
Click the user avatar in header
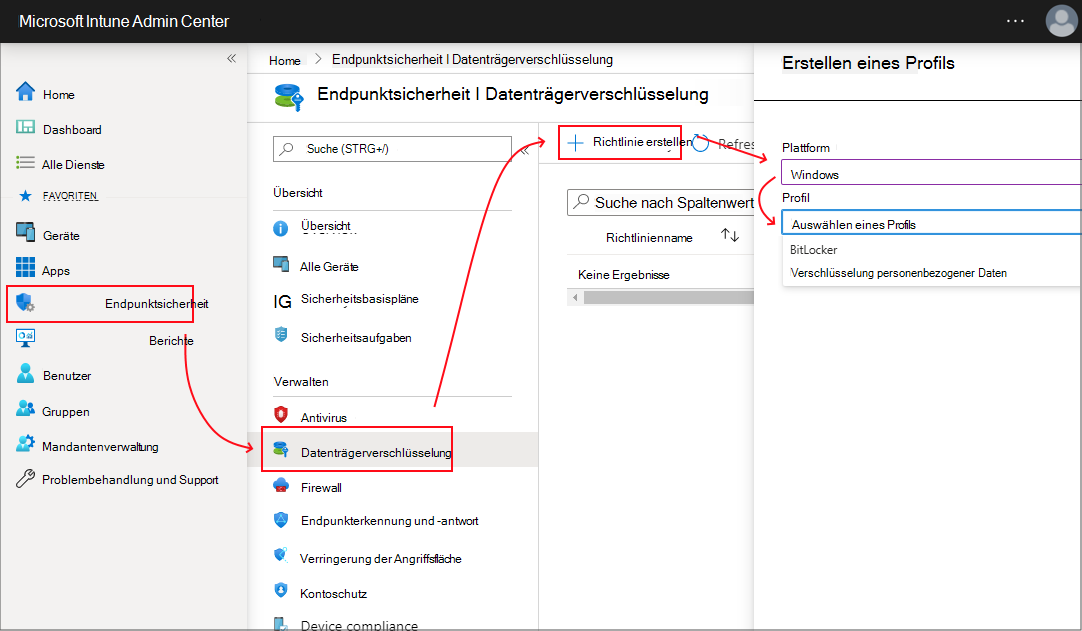[x=1061, y=21]
